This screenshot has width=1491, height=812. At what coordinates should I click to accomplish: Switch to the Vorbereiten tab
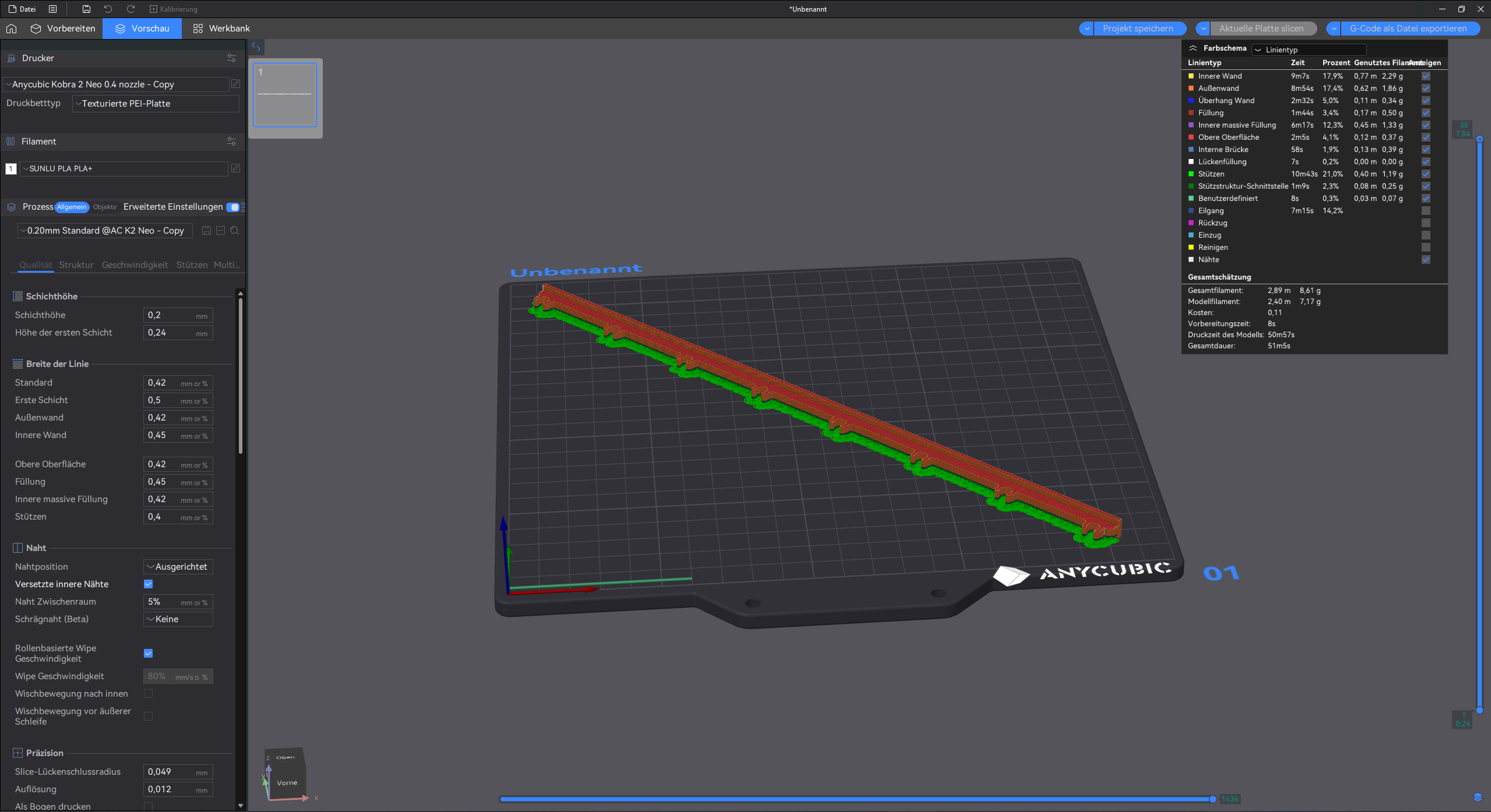pyautogui.click(x=63, y=29)
